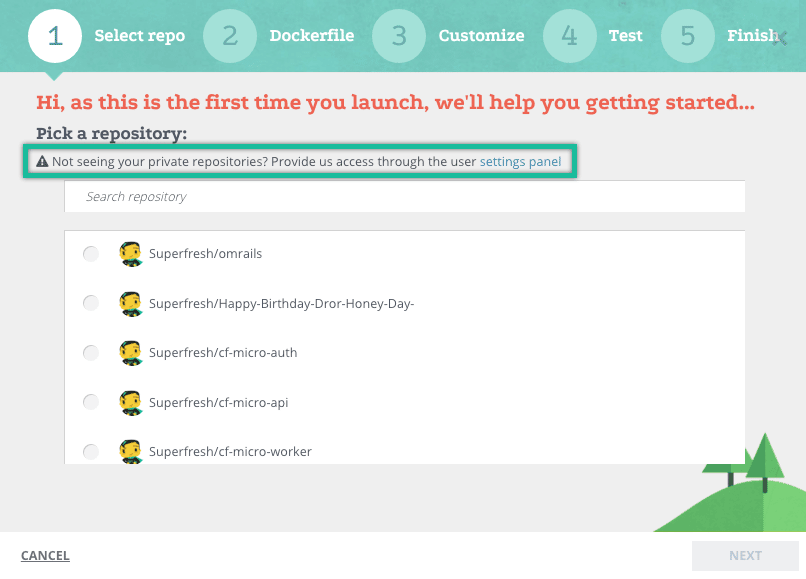Click the warning triangle icon
The height and width of the screenshot is (579, 806).
point(42,161)
